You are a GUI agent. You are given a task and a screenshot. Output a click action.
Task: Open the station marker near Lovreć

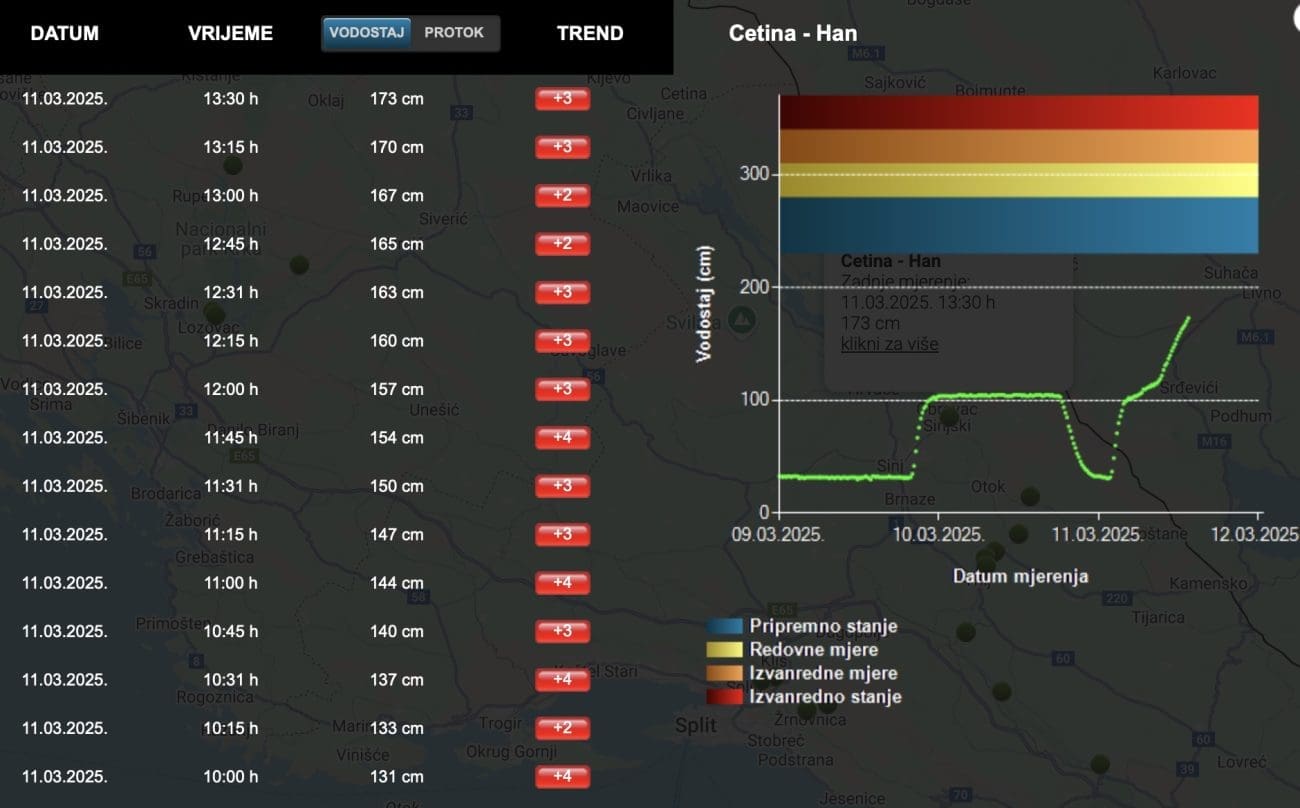tap(1100, 765)
